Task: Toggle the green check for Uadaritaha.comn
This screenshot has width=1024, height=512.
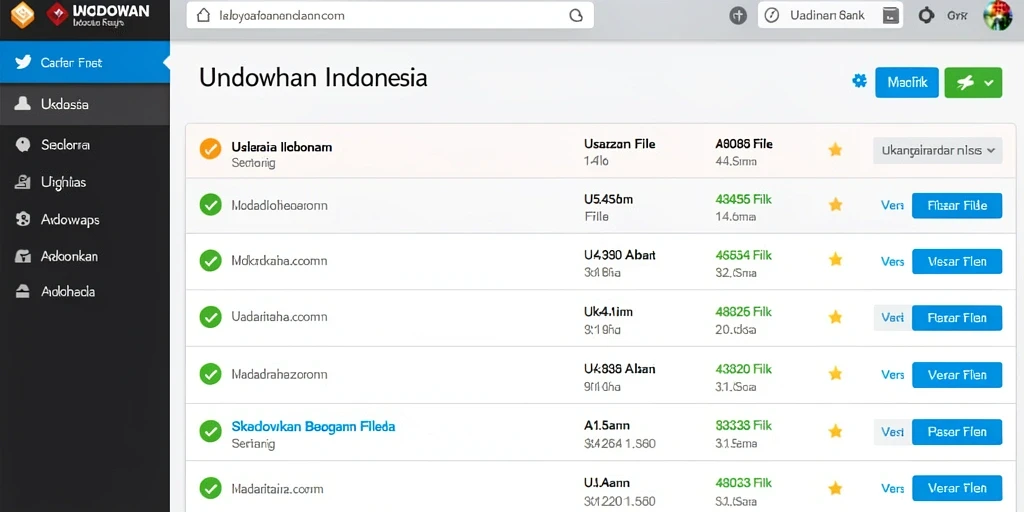Action: click(210, 317)
